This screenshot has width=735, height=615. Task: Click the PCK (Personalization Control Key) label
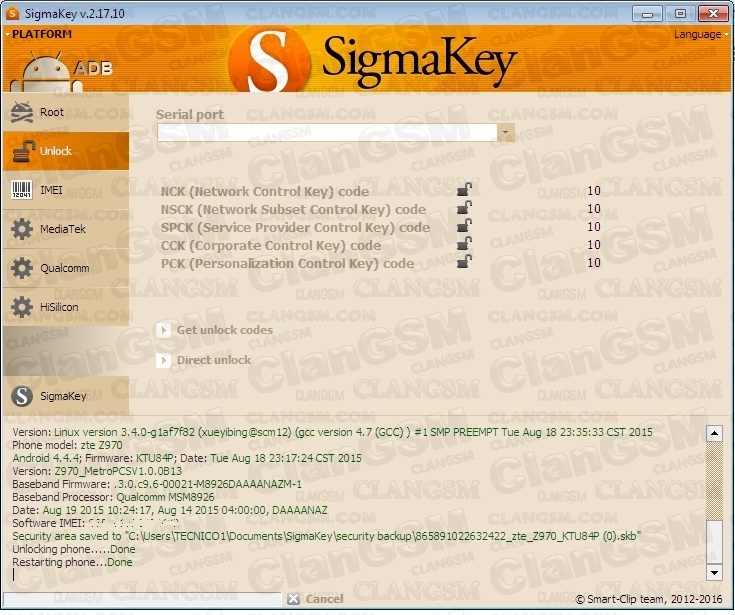pos(287,263)
